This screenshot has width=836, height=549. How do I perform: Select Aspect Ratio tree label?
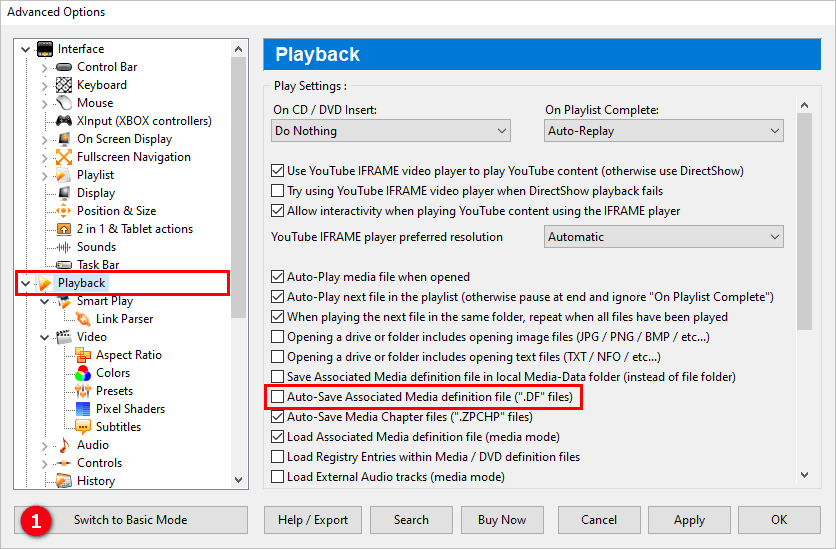[x=128, y=355]
